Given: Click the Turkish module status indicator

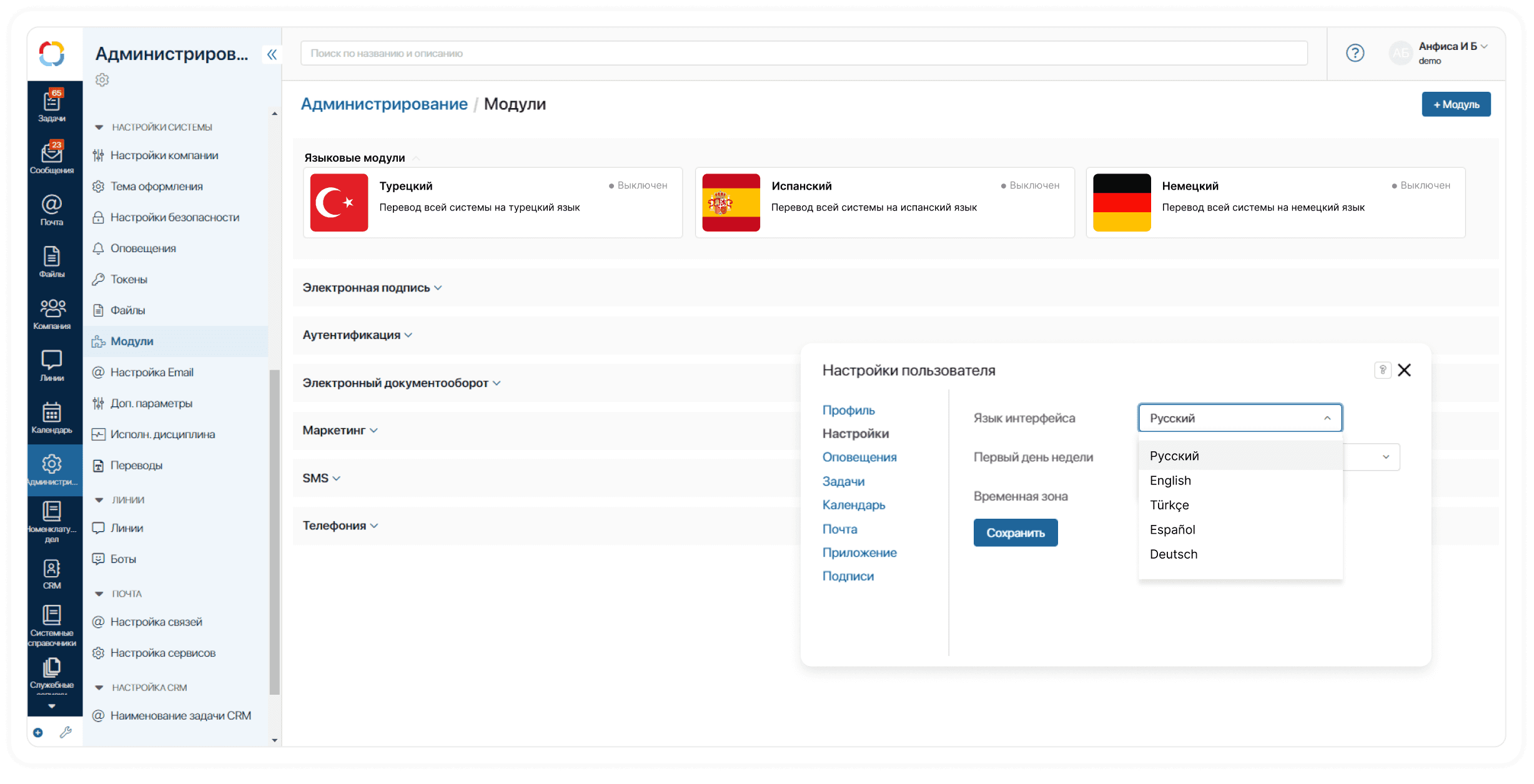Looking at the screenshot, I should pyautogui.click(x=638, y=185).
